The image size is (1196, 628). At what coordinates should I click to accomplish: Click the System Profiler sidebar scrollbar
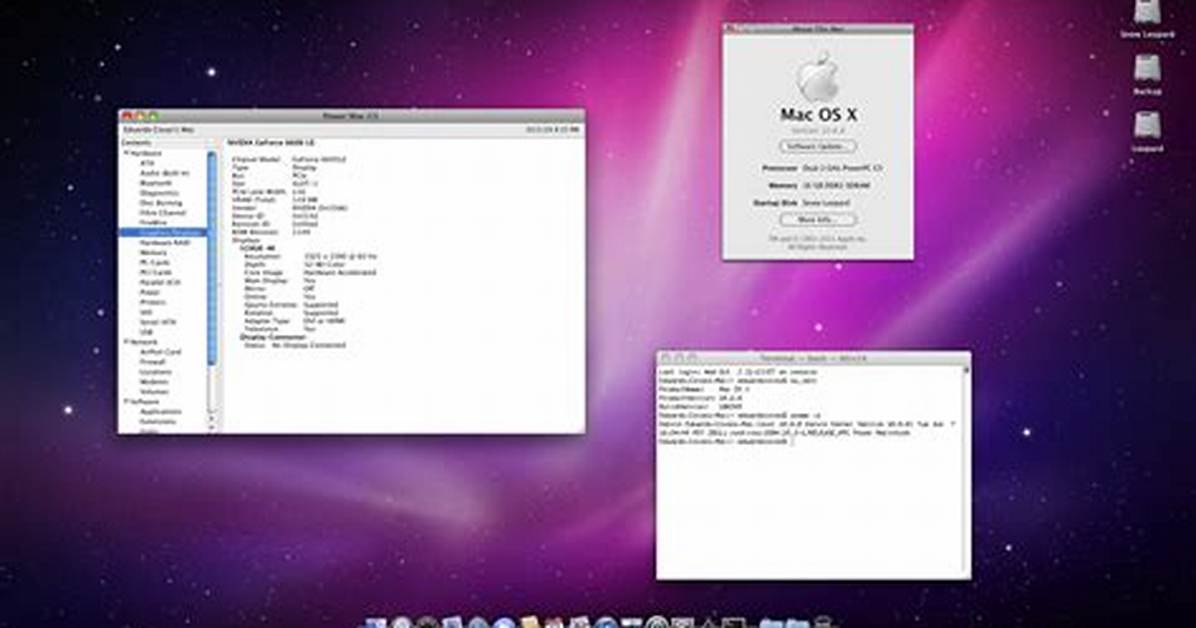(211, 258)
